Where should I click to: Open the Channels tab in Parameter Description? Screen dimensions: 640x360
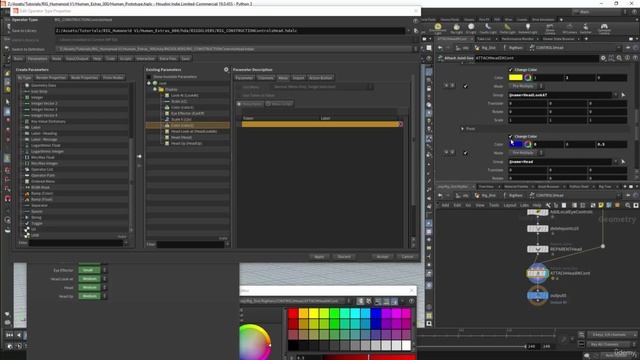pyautogui.click(x=265, y=78)
